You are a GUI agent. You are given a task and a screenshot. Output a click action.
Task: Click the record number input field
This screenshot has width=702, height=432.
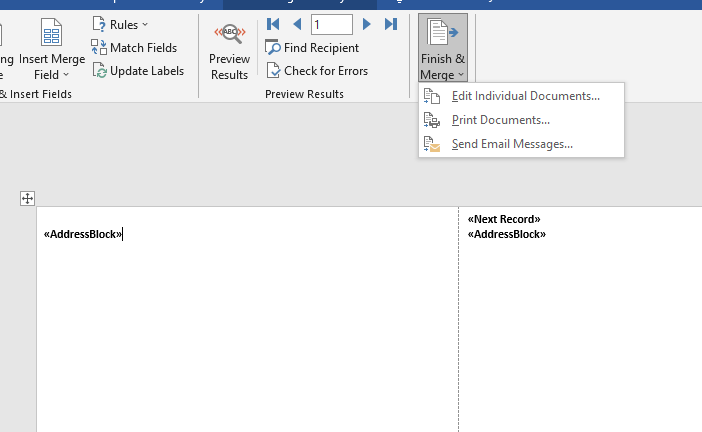332,24
